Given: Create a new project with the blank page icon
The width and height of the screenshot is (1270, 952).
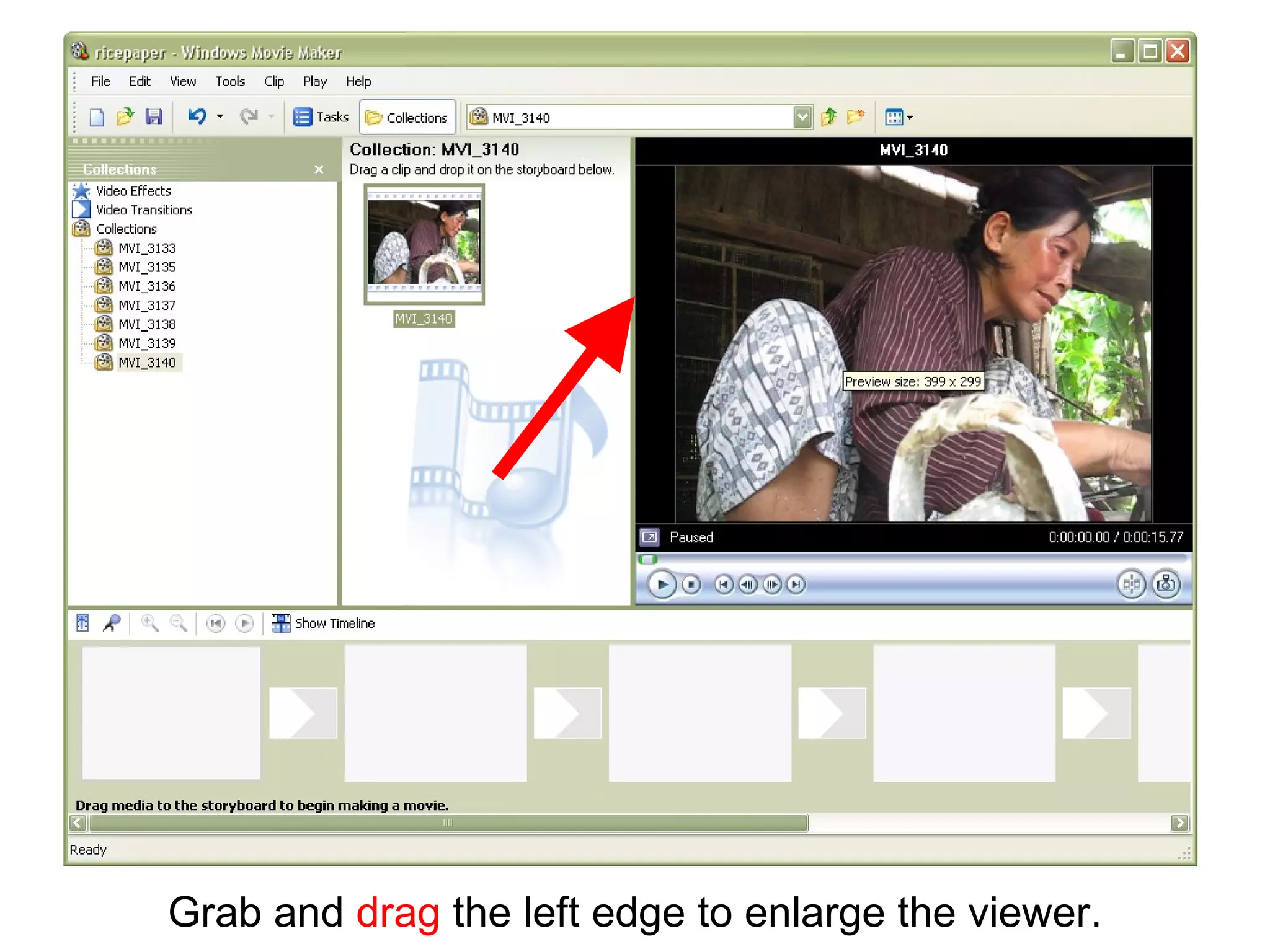Looking at the screenshot, I should [97, 117].
